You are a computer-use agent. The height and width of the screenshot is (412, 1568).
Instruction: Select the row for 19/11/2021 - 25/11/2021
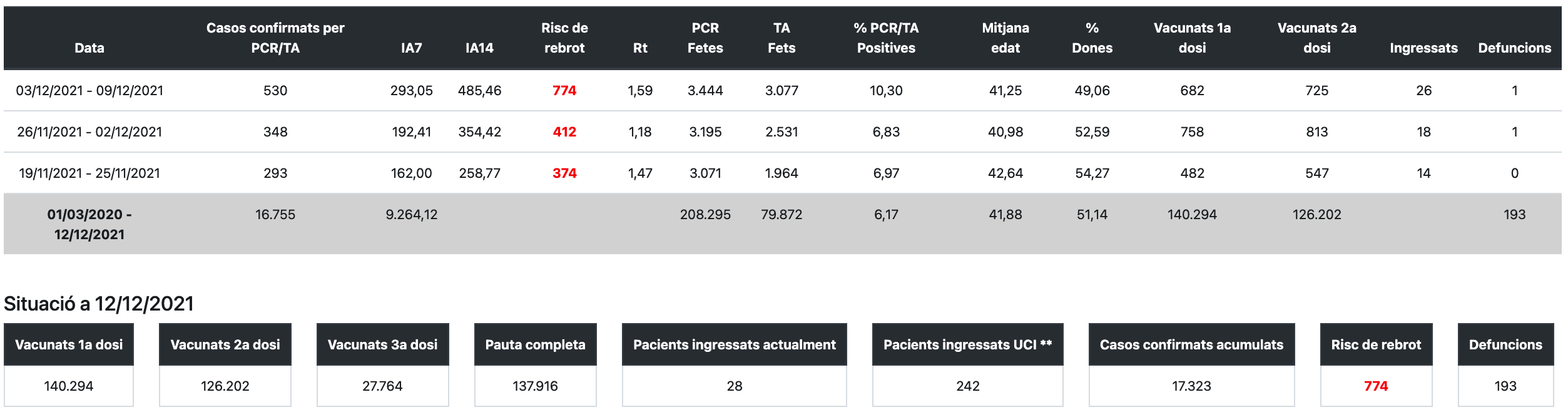point(89,173)
